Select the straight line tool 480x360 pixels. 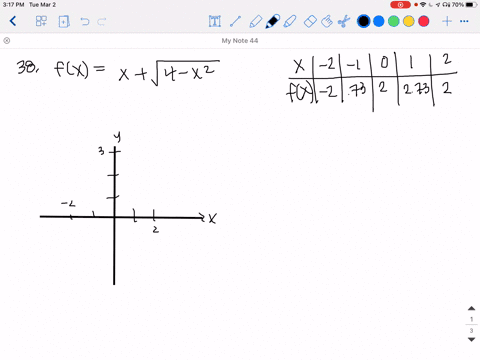coord(235,21)
